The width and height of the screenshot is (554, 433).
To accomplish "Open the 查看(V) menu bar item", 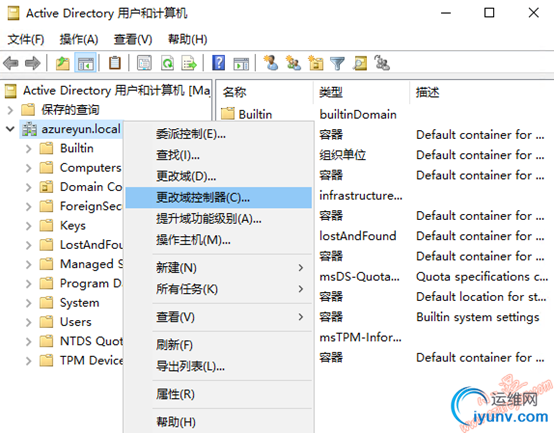I will [x=133, y=39].
